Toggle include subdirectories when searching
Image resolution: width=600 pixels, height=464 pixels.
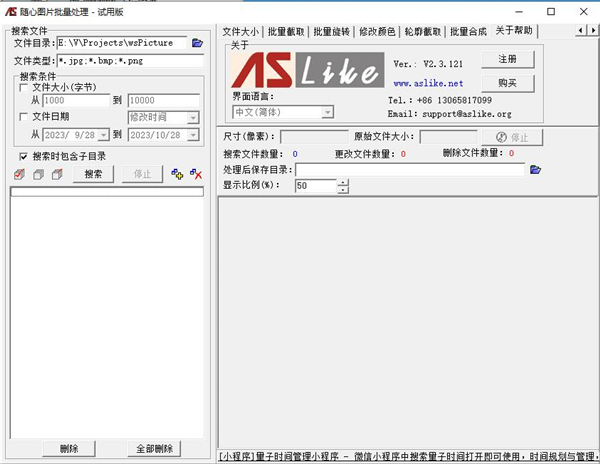tap(24, 156)
